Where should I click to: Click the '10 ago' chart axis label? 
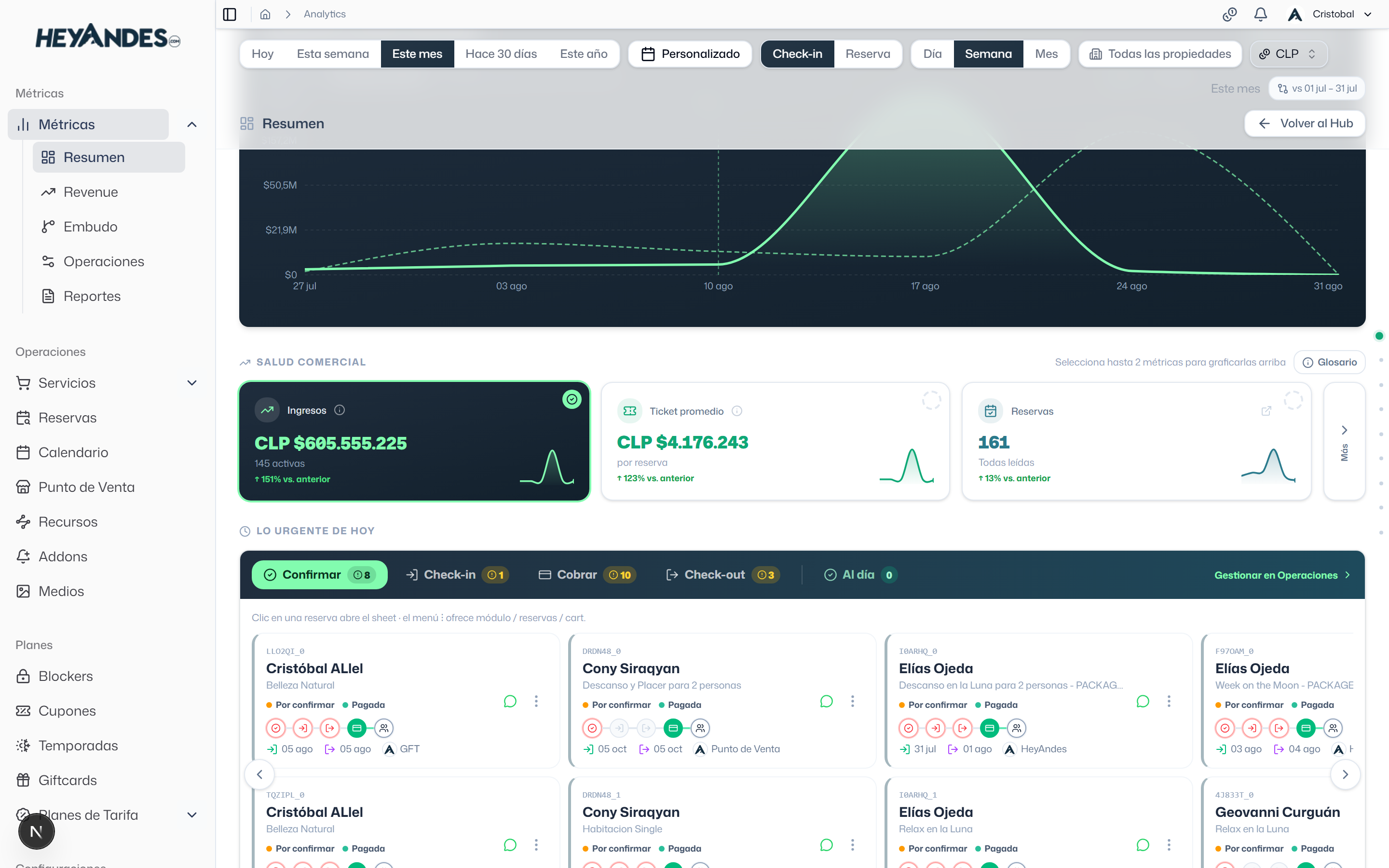tap(718, 286)
